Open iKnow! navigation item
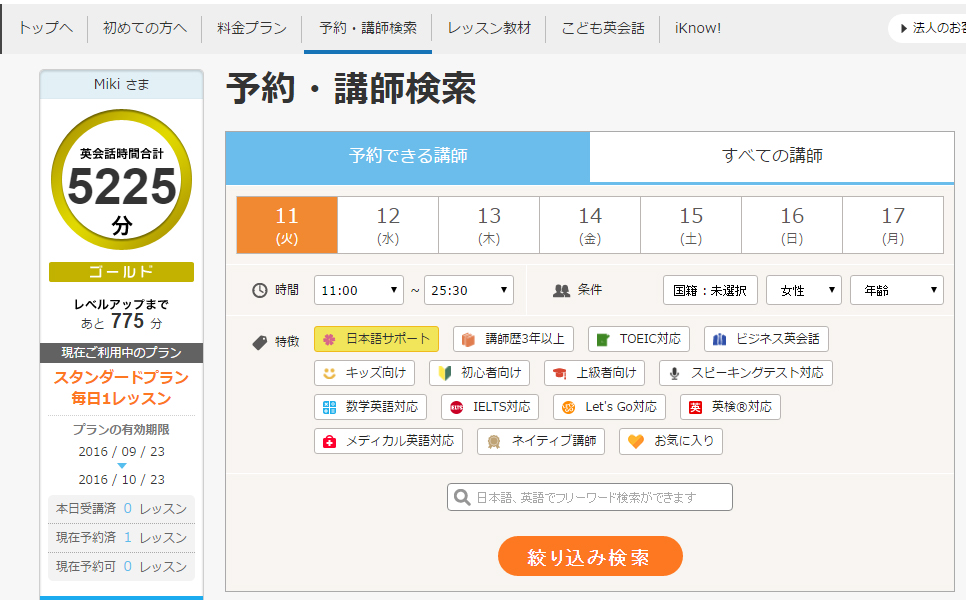This screenshot has width=966, height=600. coord(697,28)
